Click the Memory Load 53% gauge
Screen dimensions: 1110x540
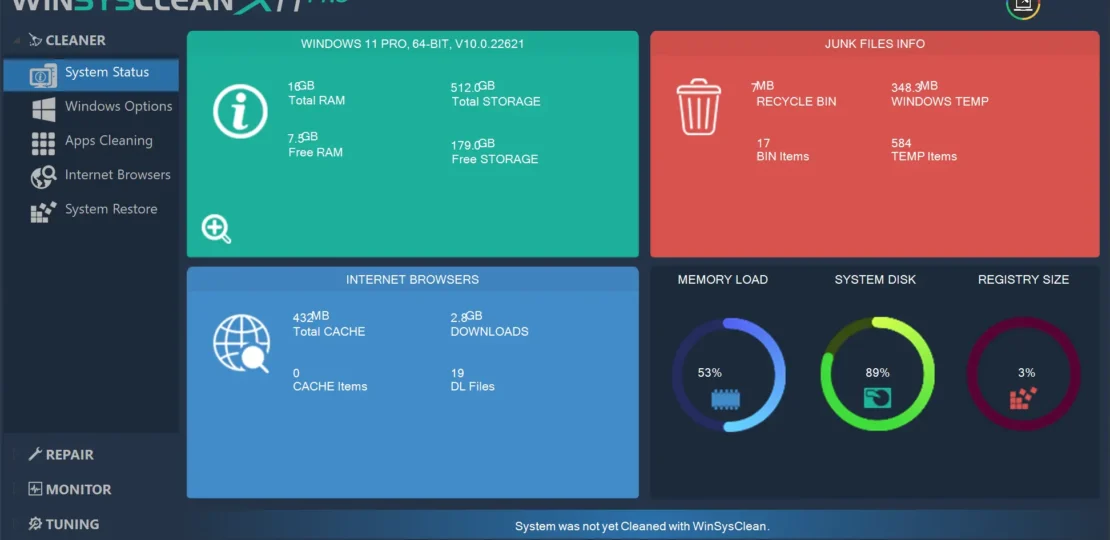coord(728,374)
